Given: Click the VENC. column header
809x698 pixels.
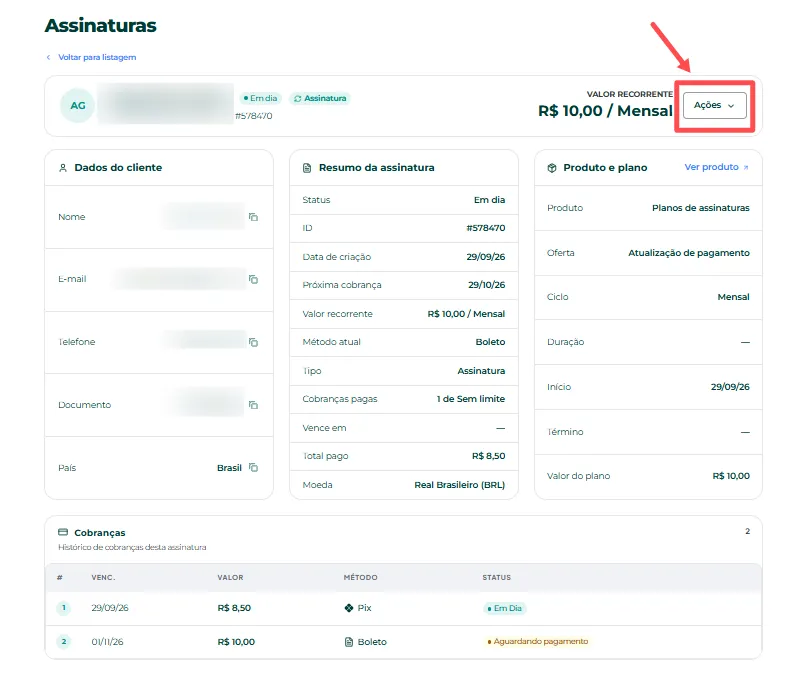Looking at the screenshot, I should coord(103,577).
